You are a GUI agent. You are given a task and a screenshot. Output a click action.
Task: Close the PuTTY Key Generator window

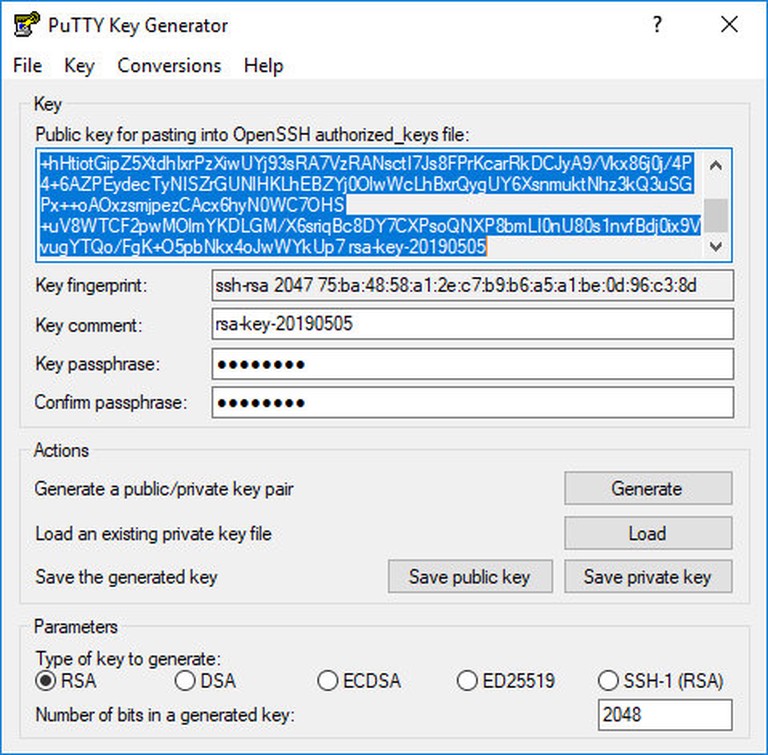pos(729,24)
